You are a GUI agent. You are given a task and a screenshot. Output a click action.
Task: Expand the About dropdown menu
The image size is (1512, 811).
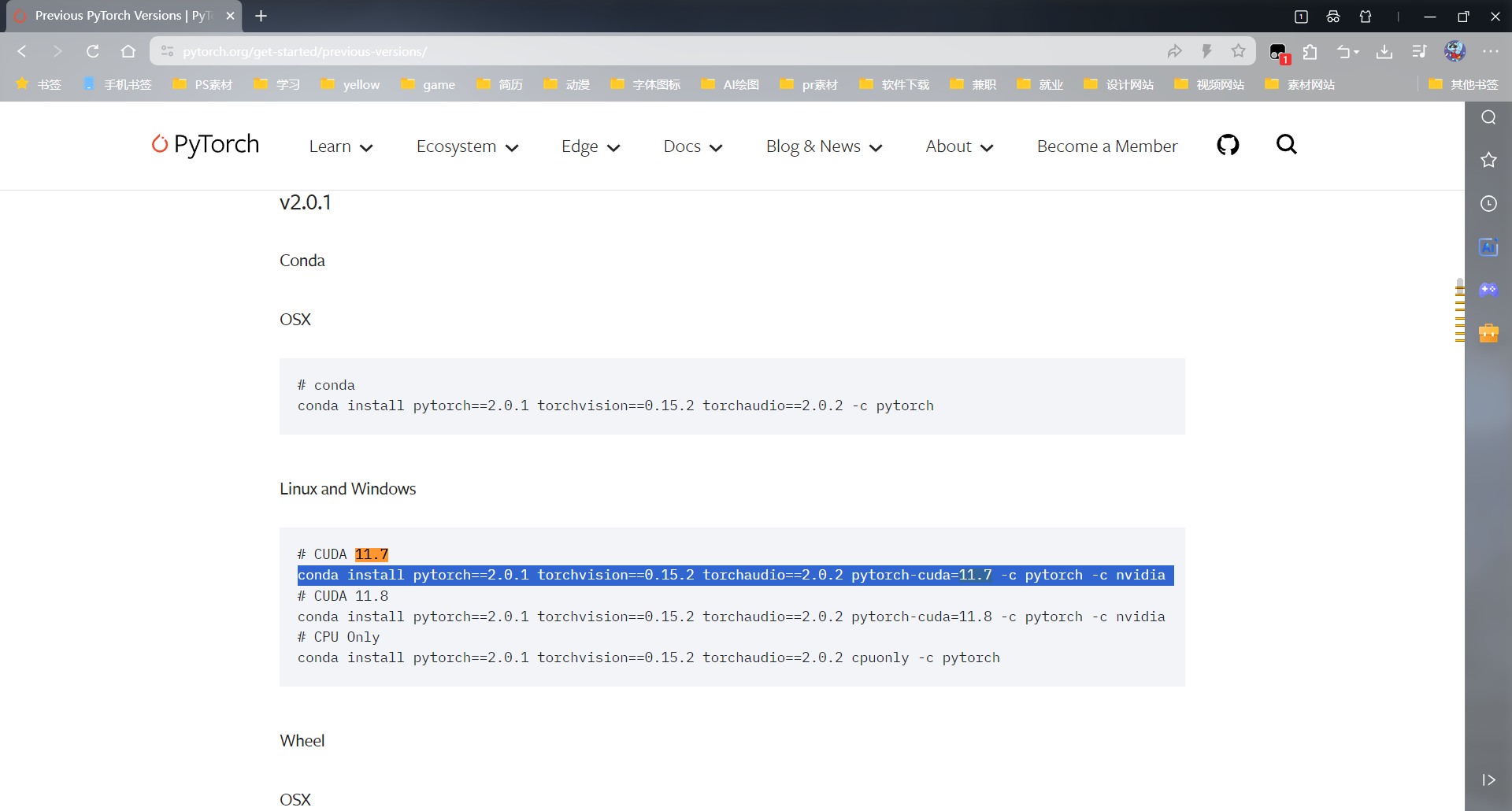[960, 146]
